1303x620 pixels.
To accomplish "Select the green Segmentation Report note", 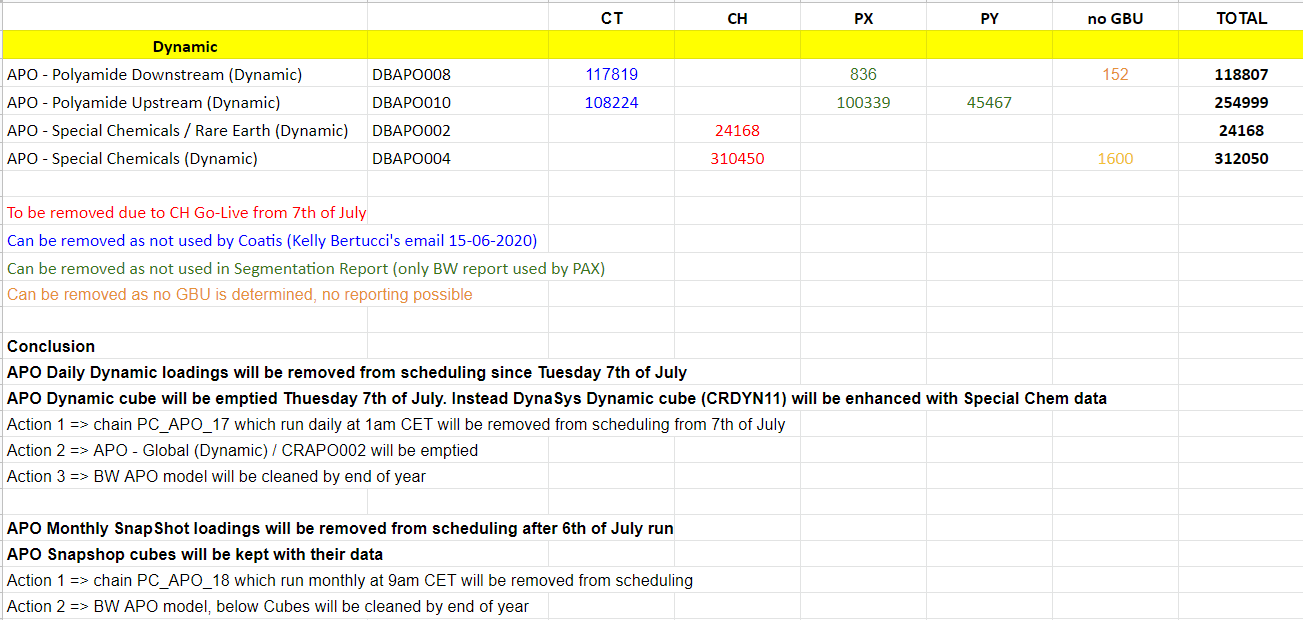I will pos(306,268).
